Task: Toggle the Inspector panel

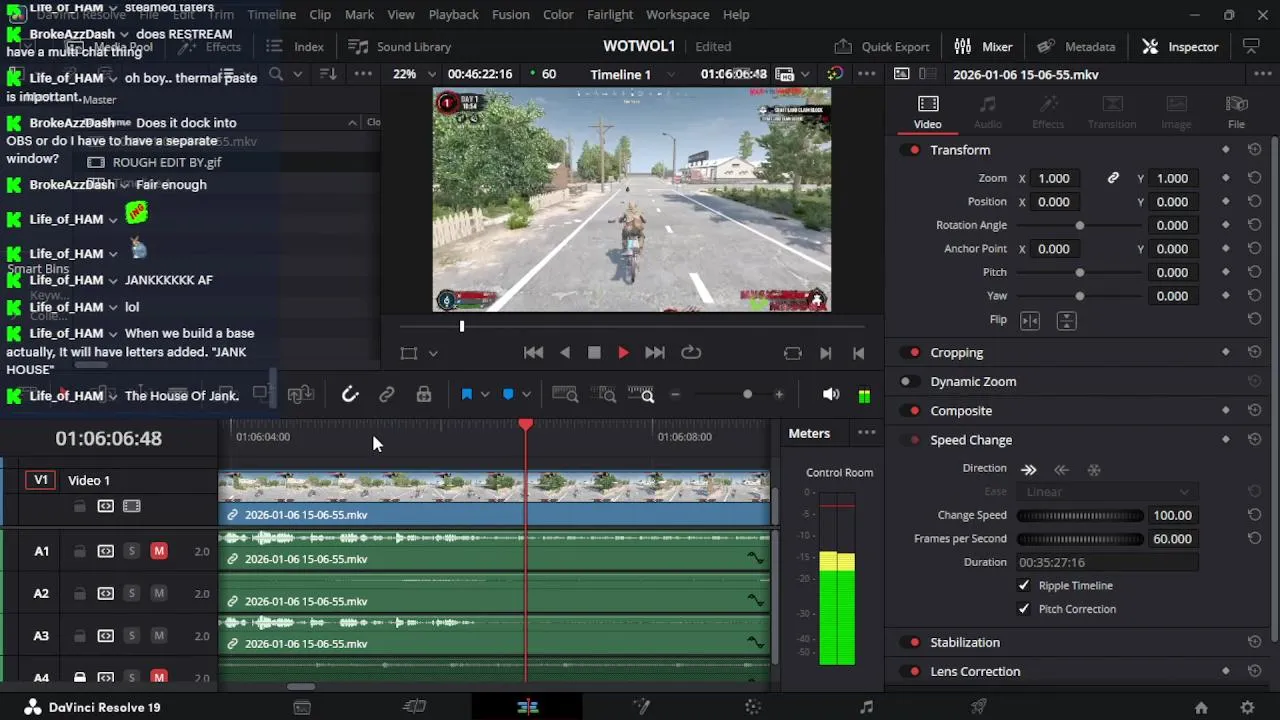Action: pyautogui.click(x=1180, y=47)
